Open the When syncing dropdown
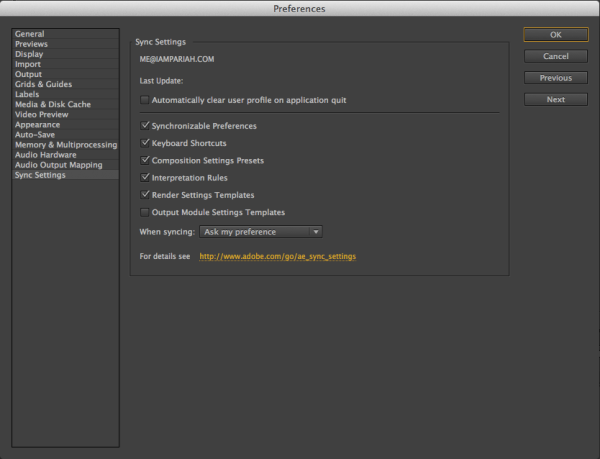The image size is (600, 459). coord(260,232)
